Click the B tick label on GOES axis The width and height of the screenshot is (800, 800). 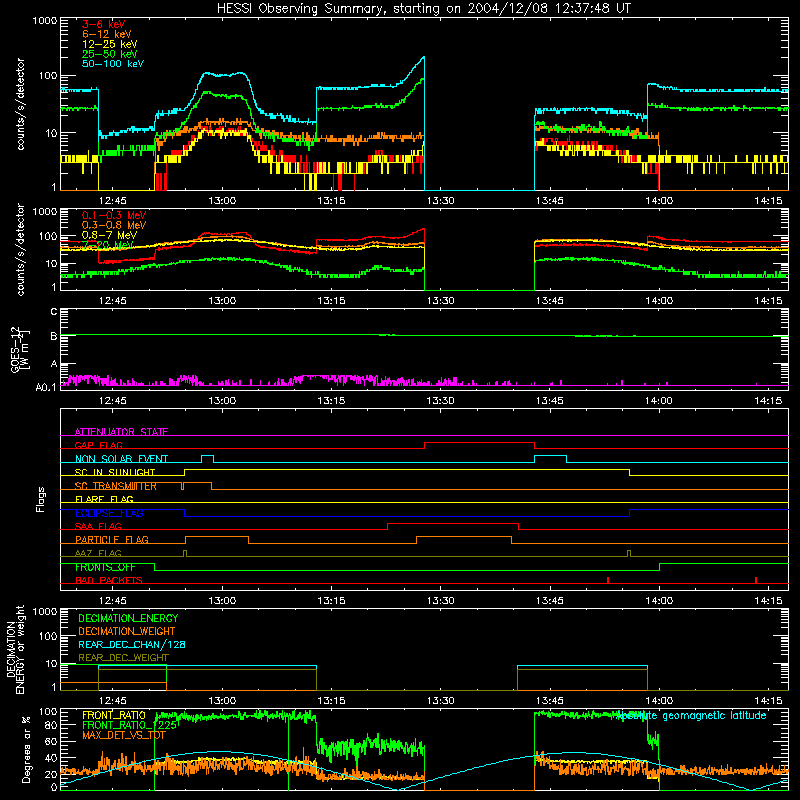coord(54,336)
